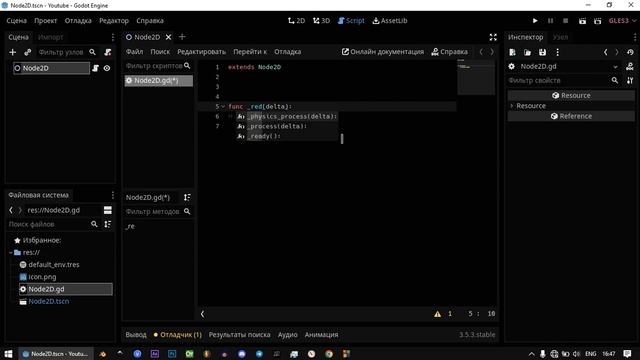Open the Анимация bottom panel
This screenshot has height=360, width=640.
(x=321, y=335)
